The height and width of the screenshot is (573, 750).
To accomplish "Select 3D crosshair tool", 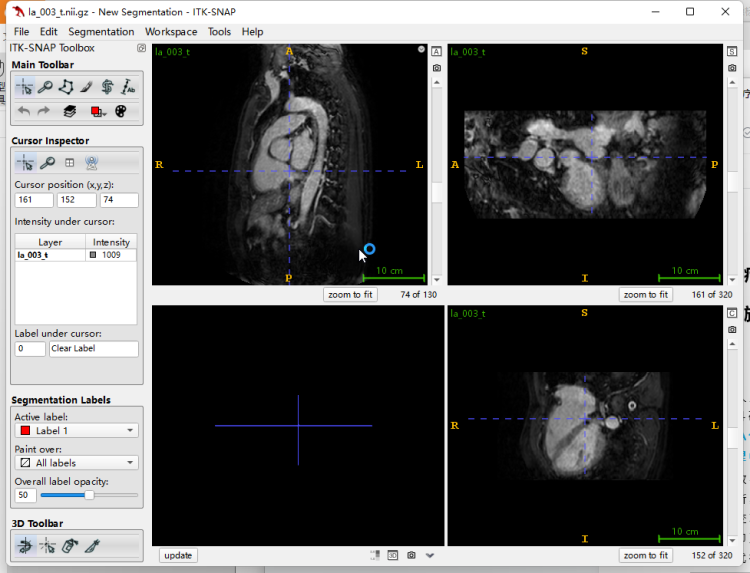I will [47, 545].
